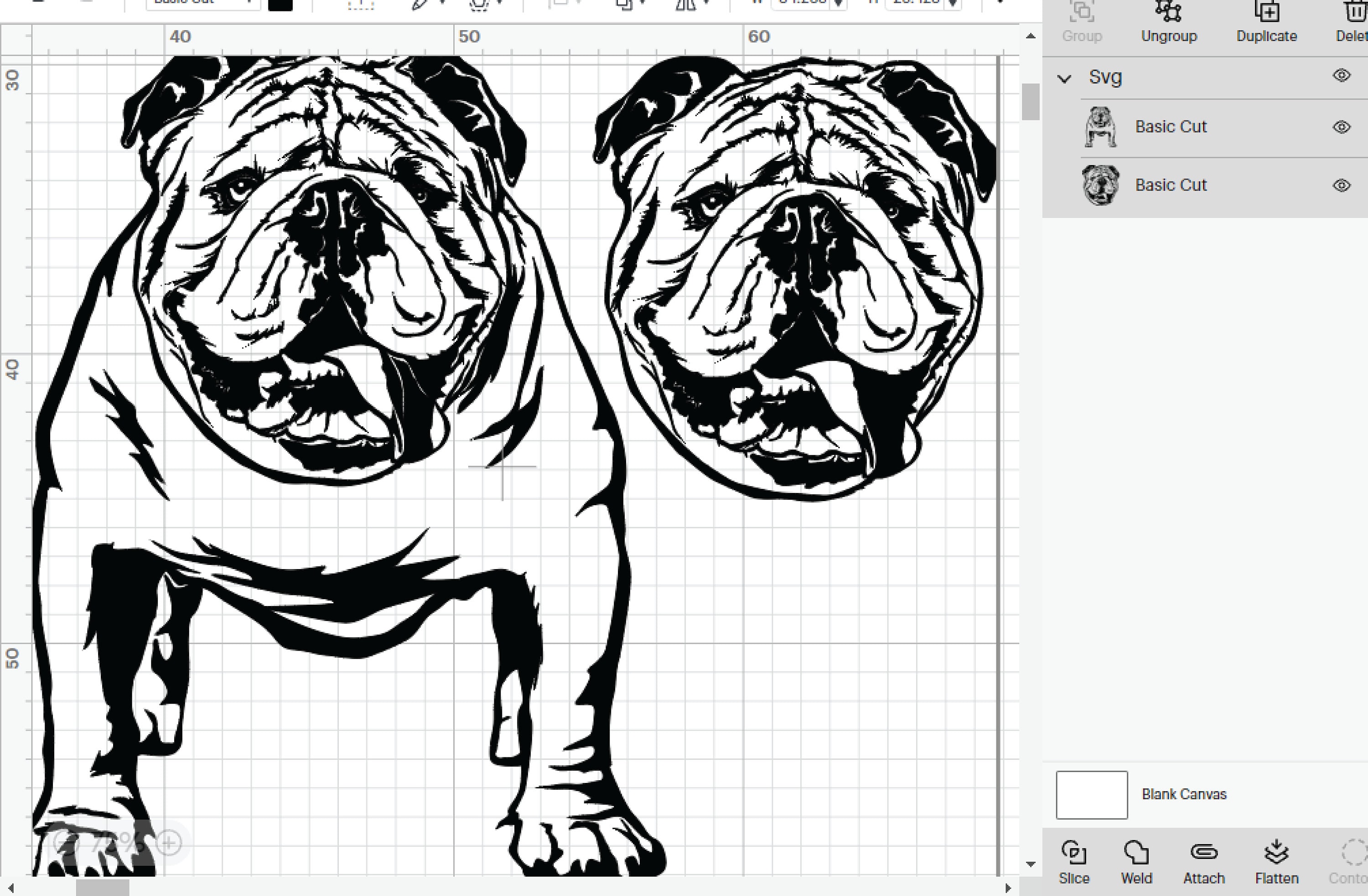1368x896 pixels.
Task: Click the horizontal scrollbar thumb
Action: pos(102,888)
